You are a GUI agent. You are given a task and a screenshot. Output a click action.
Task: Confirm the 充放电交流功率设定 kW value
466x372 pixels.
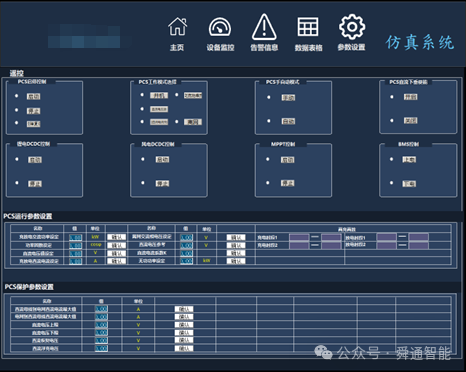[x=116, y=237]
